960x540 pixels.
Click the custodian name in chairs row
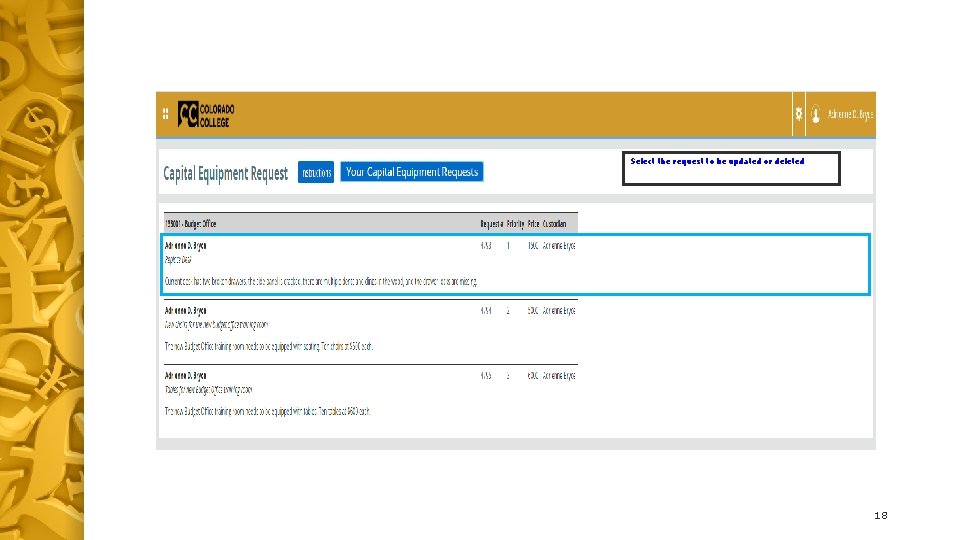[559, 310]
